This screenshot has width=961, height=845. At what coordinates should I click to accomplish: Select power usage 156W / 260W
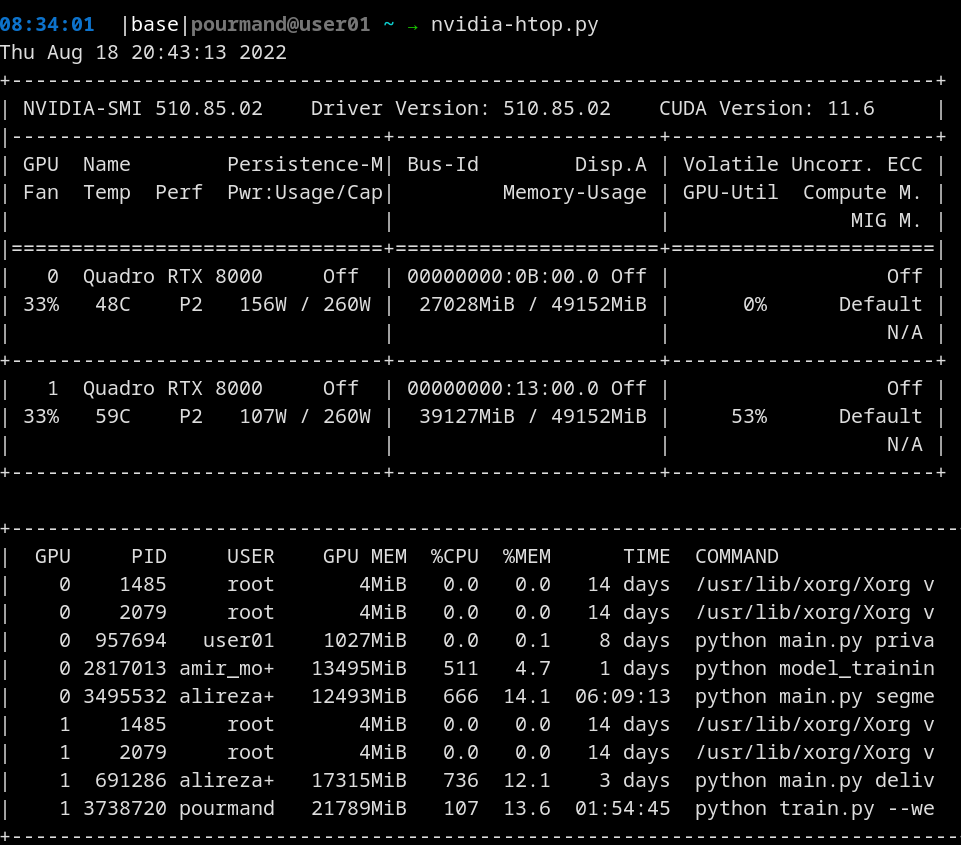click(x=305, y=305)
